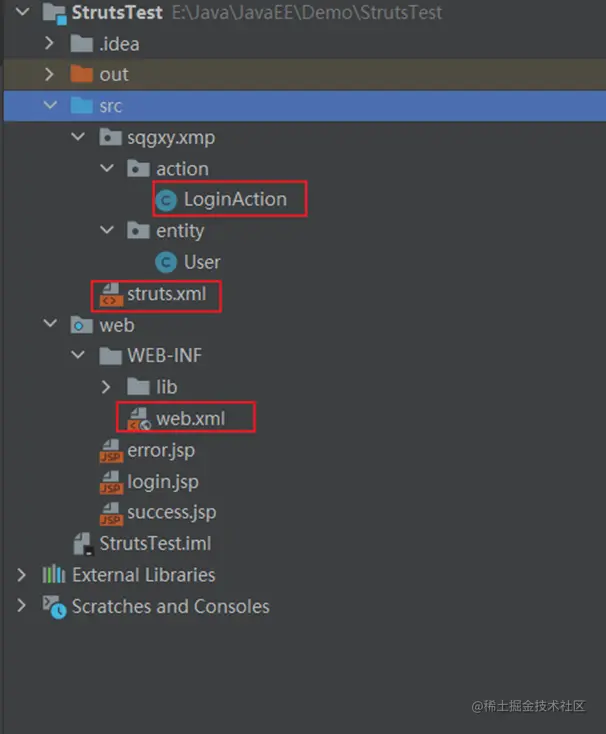Click the .idea folder icon
The width and height of the screenshot is (606, 734).
(x=81, y=44)
